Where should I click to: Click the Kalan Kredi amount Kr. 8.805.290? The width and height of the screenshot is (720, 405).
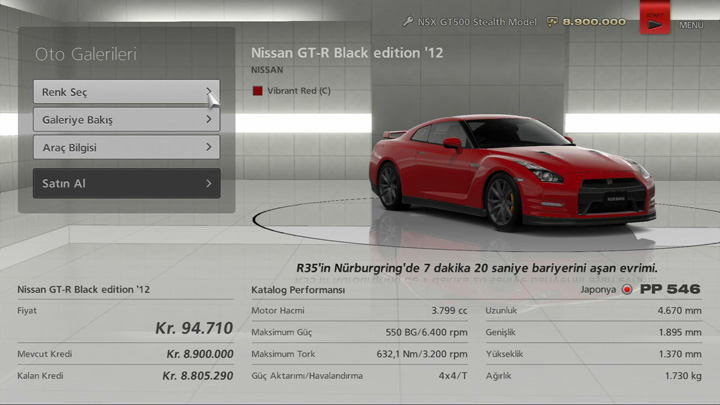coord(197,376)
